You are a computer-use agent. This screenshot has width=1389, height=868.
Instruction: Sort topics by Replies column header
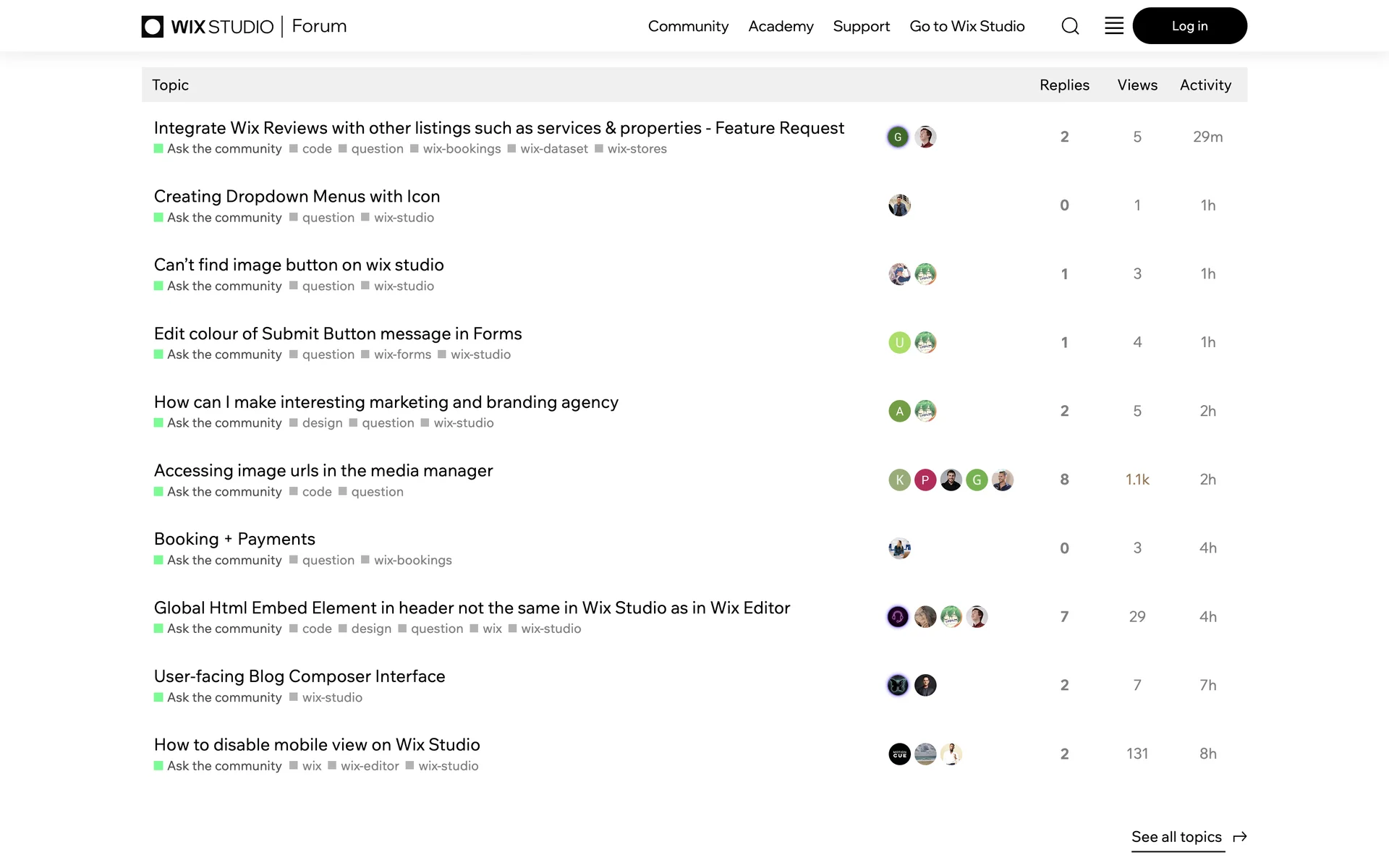click(1064, 85)
